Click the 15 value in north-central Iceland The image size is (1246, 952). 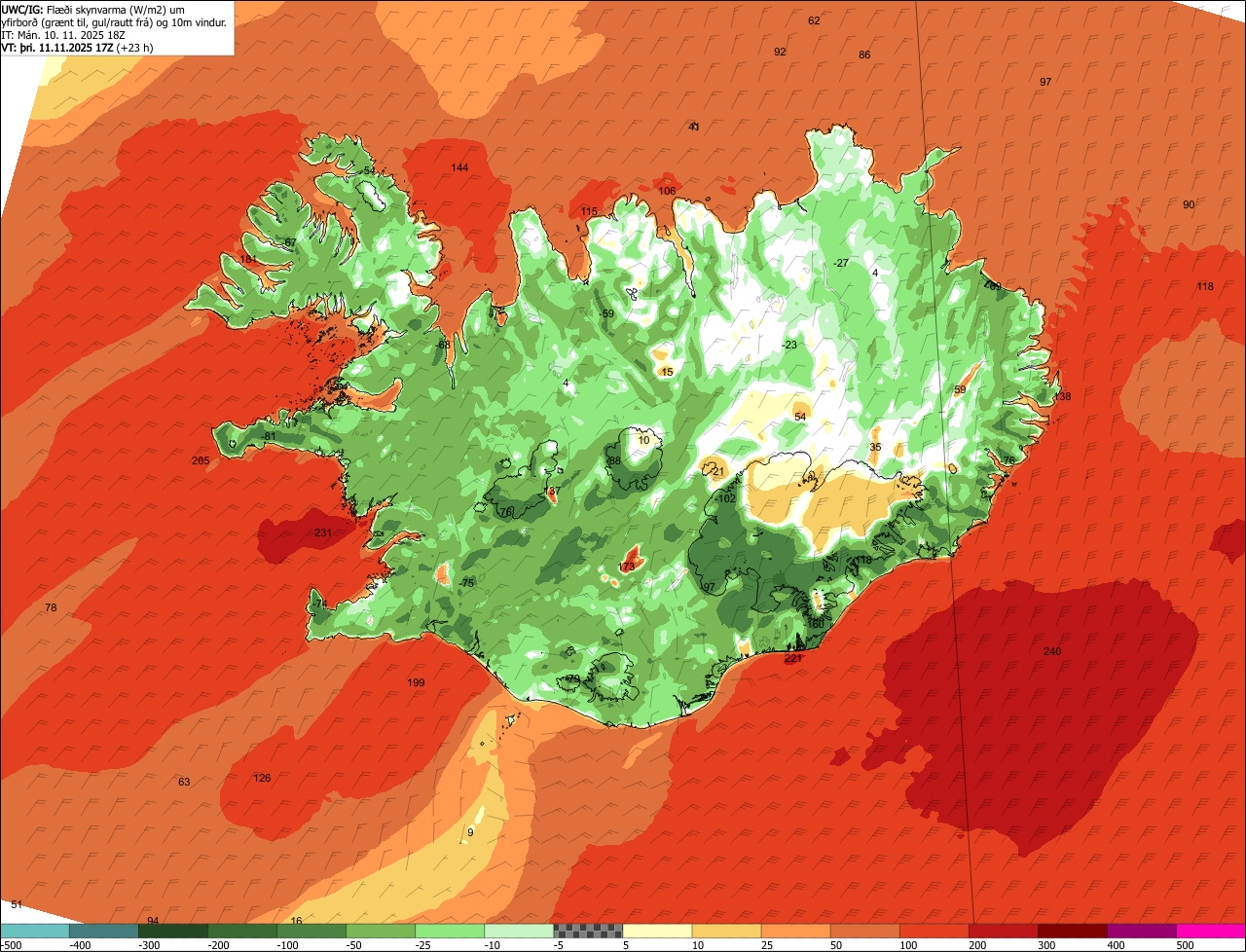pos(667,372)
